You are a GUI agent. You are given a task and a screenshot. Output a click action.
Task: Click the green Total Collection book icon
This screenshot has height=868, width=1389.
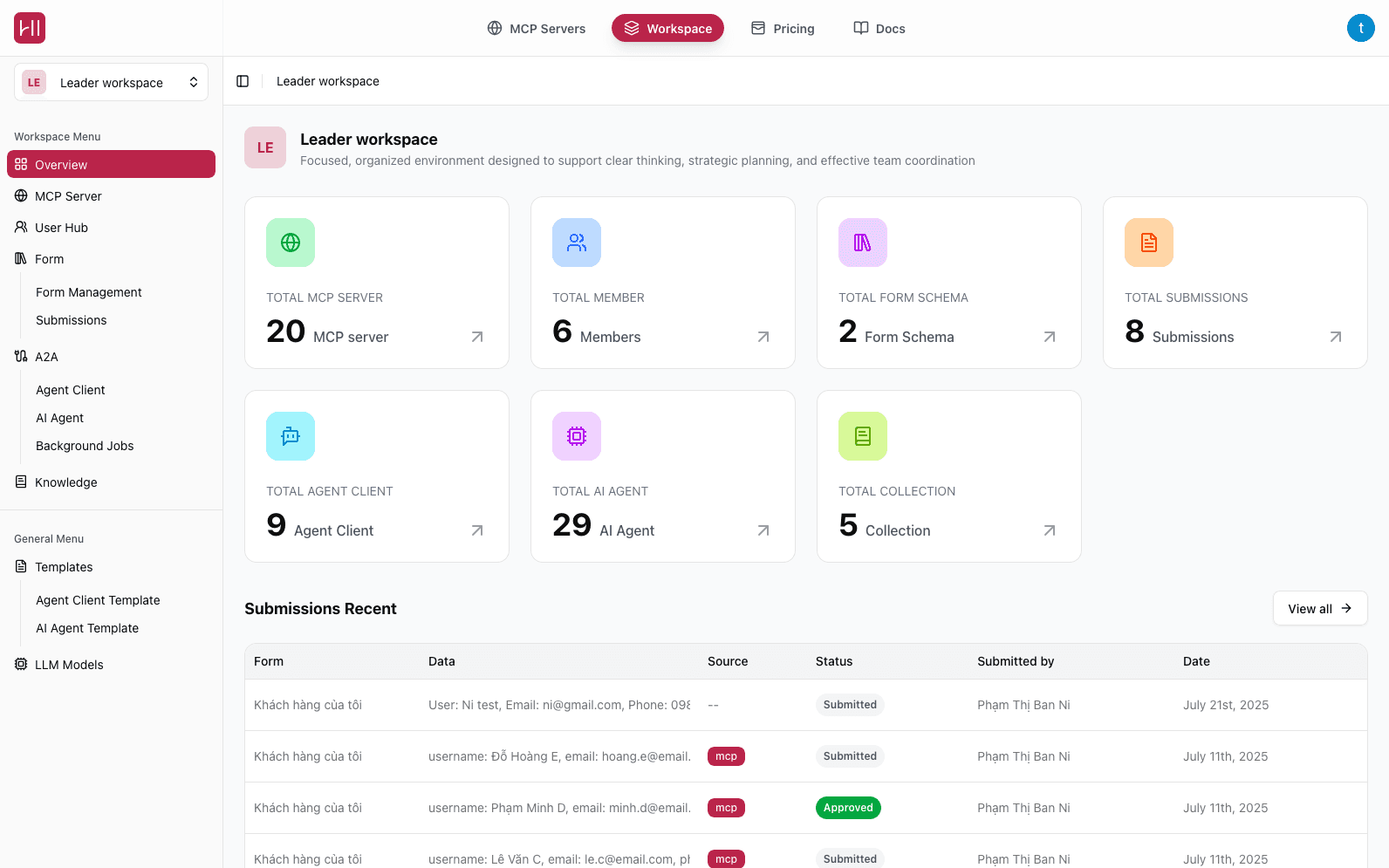tap(863, 436)
